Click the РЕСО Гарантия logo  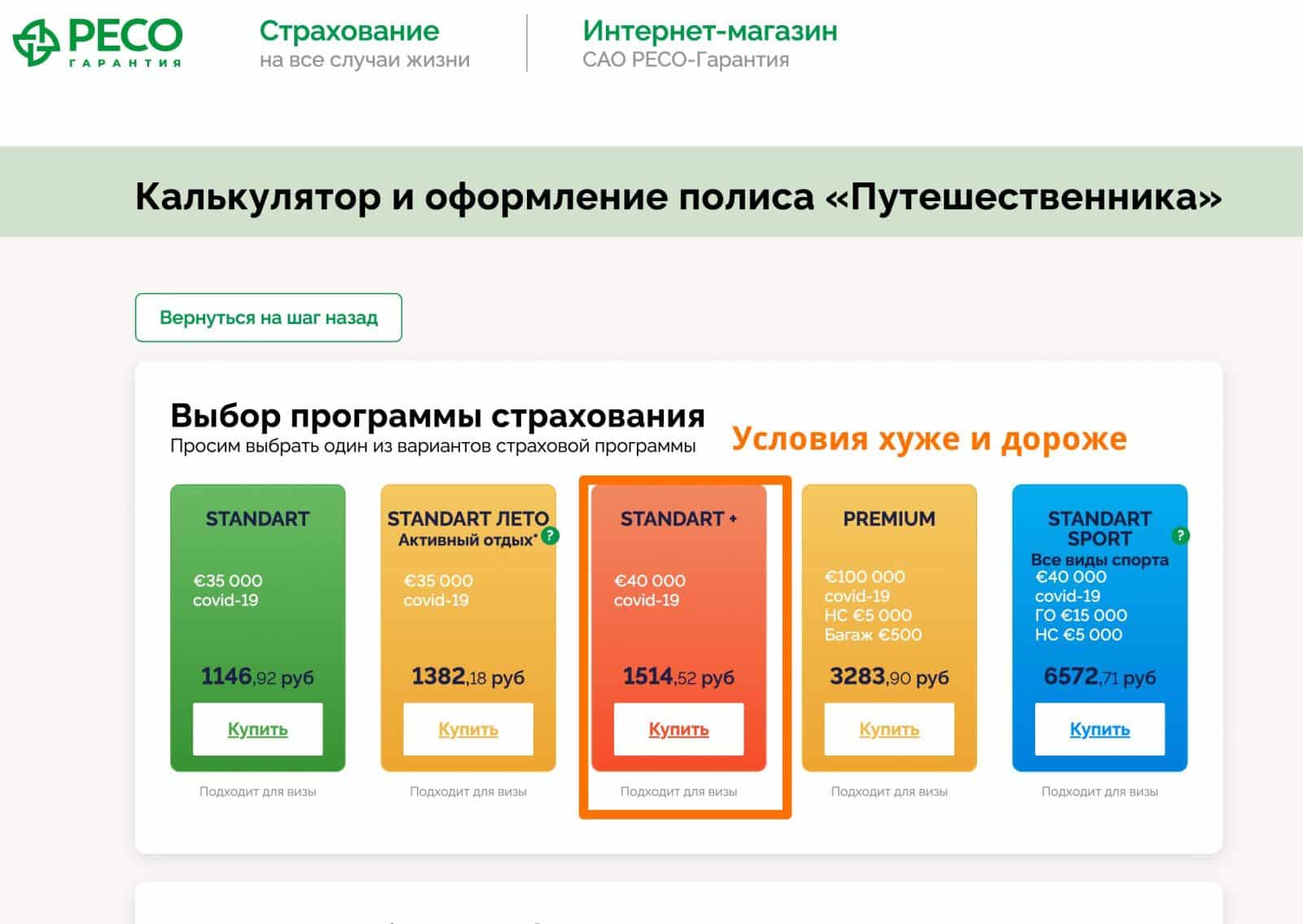[x=98, y=42]
